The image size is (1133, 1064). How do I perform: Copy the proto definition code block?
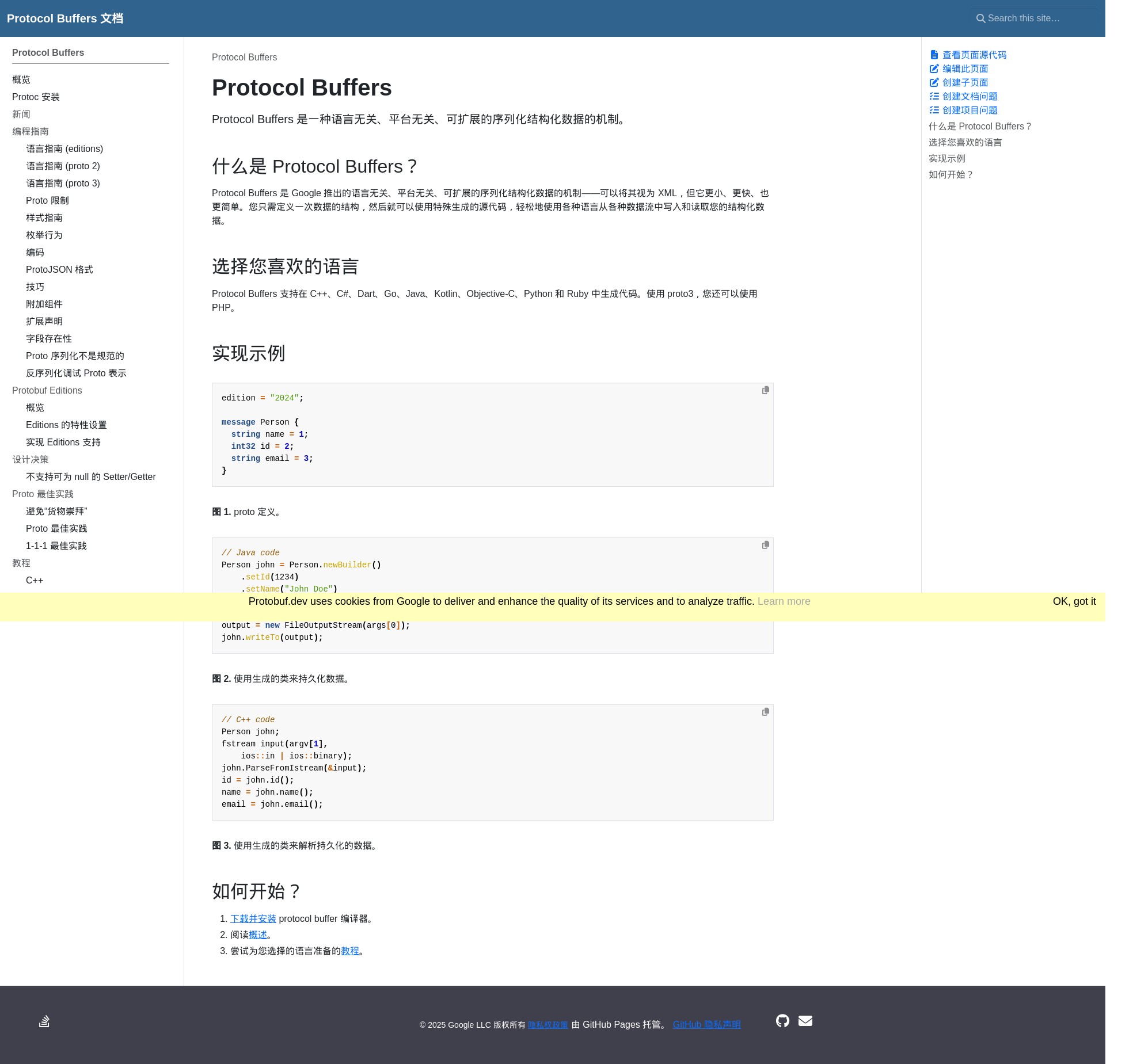pyautogui.click(x=765, y=390)
